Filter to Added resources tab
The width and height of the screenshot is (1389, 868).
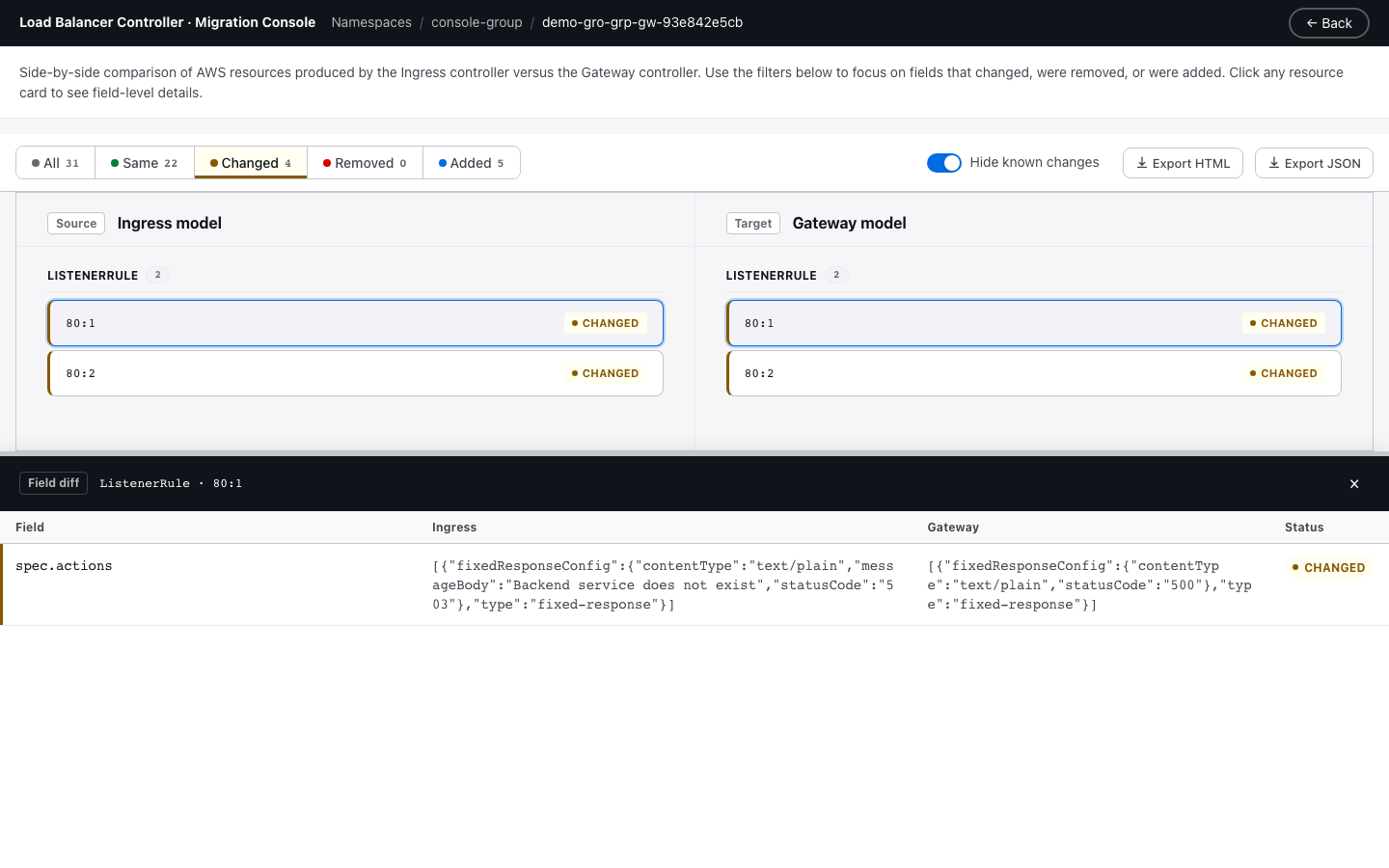coord(471,163)
